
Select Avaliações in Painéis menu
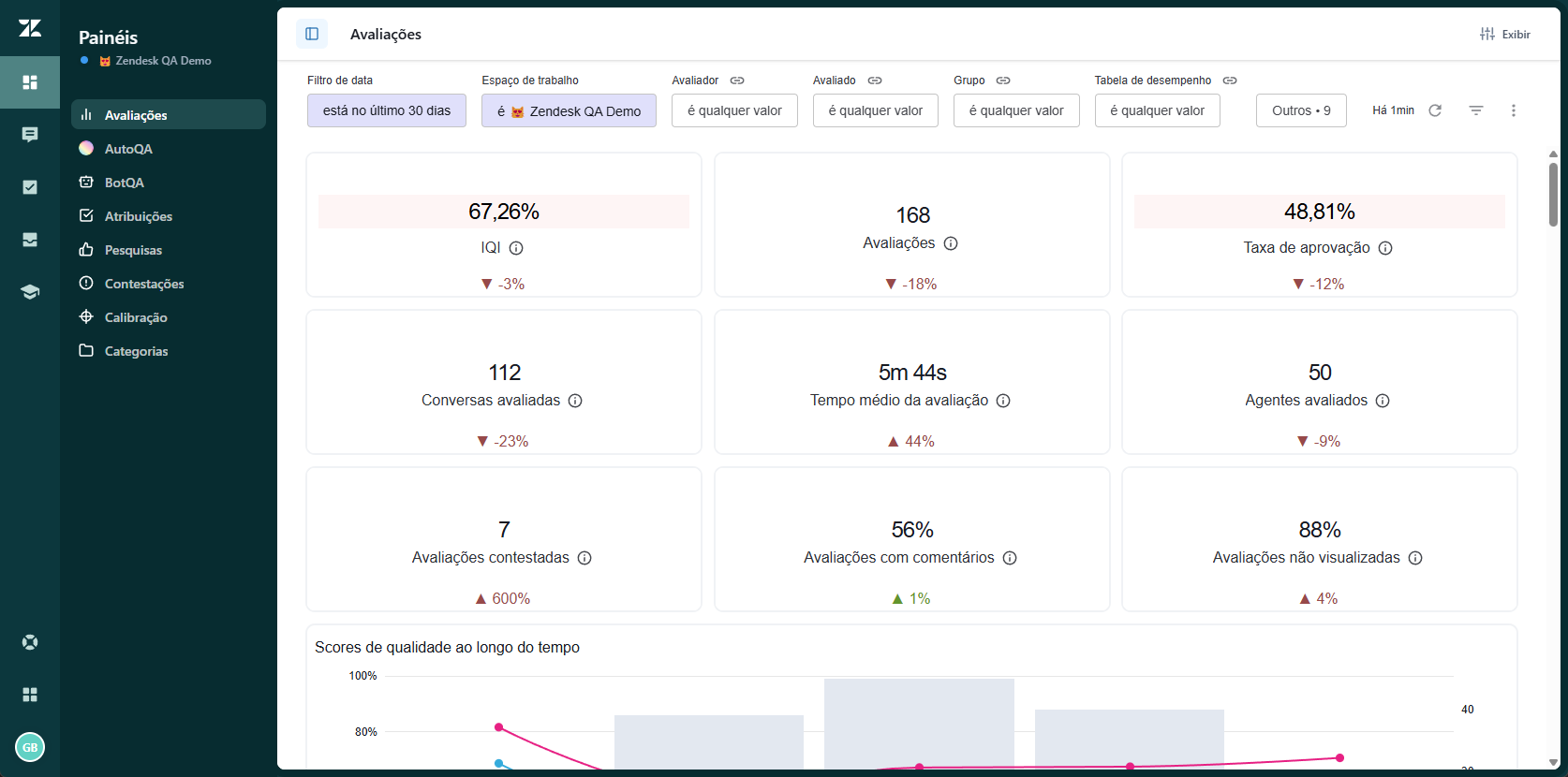(x=169, y=114)
